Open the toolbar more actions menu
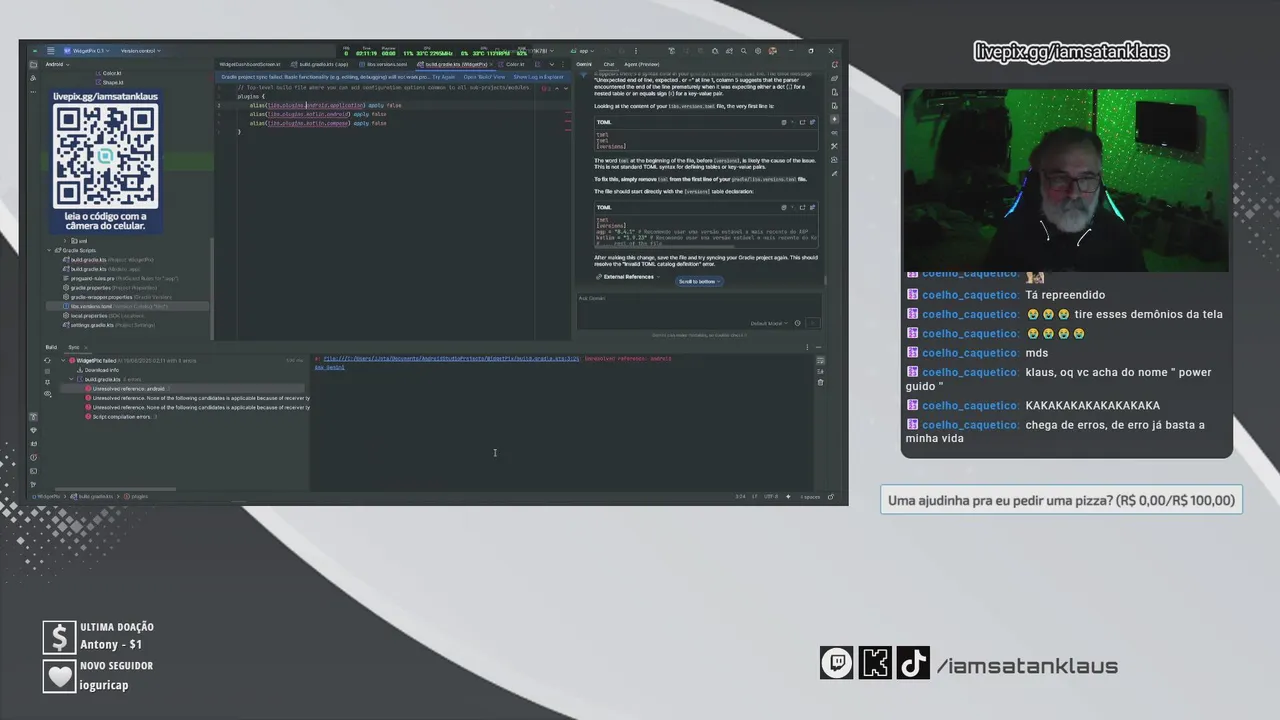The width and height of the screenshot is (1280, 720). [x=636, y=51]
